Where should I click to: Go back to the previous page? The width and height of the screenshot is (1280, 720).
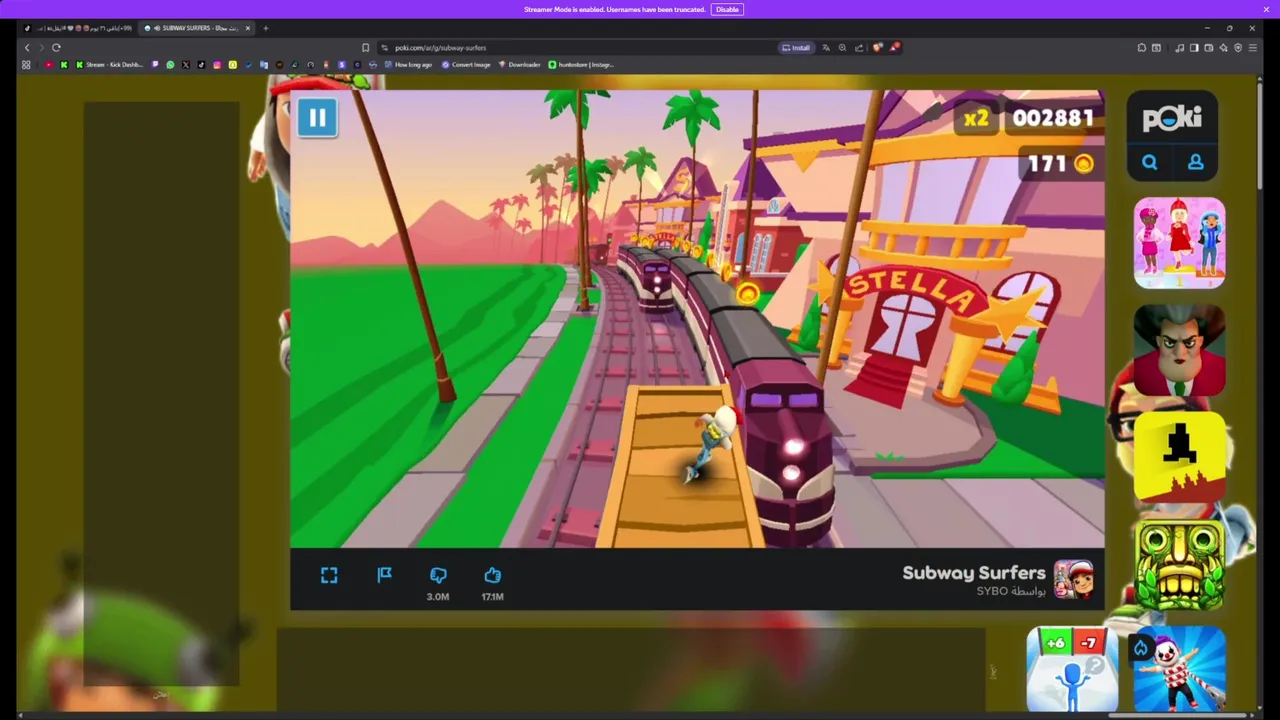point(27,47)
